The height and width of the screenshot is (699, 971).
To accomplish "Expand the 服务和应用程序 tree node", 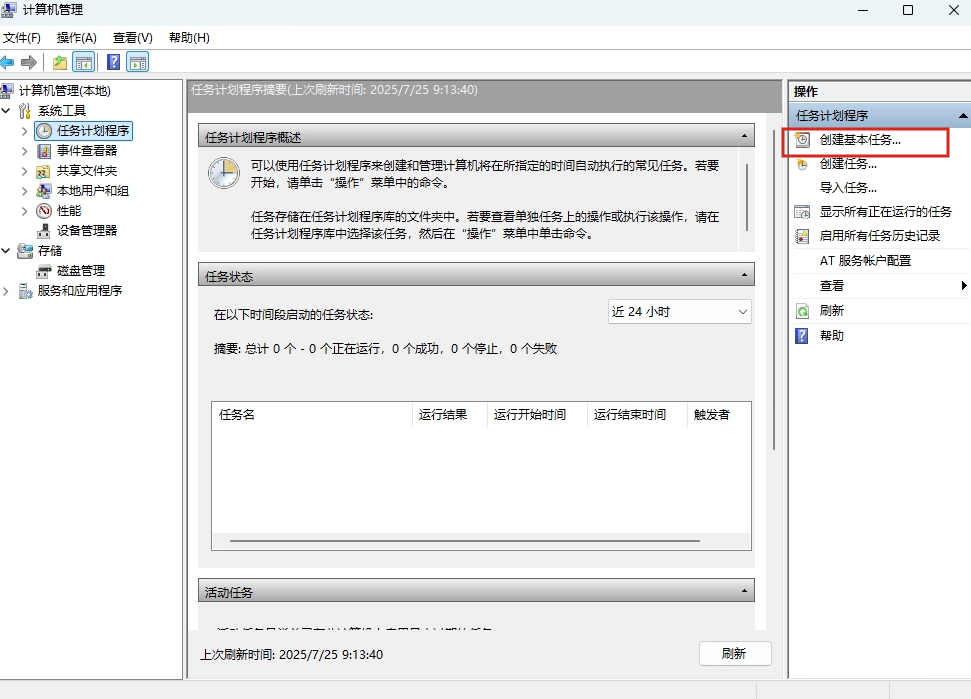I will [6, 291].
